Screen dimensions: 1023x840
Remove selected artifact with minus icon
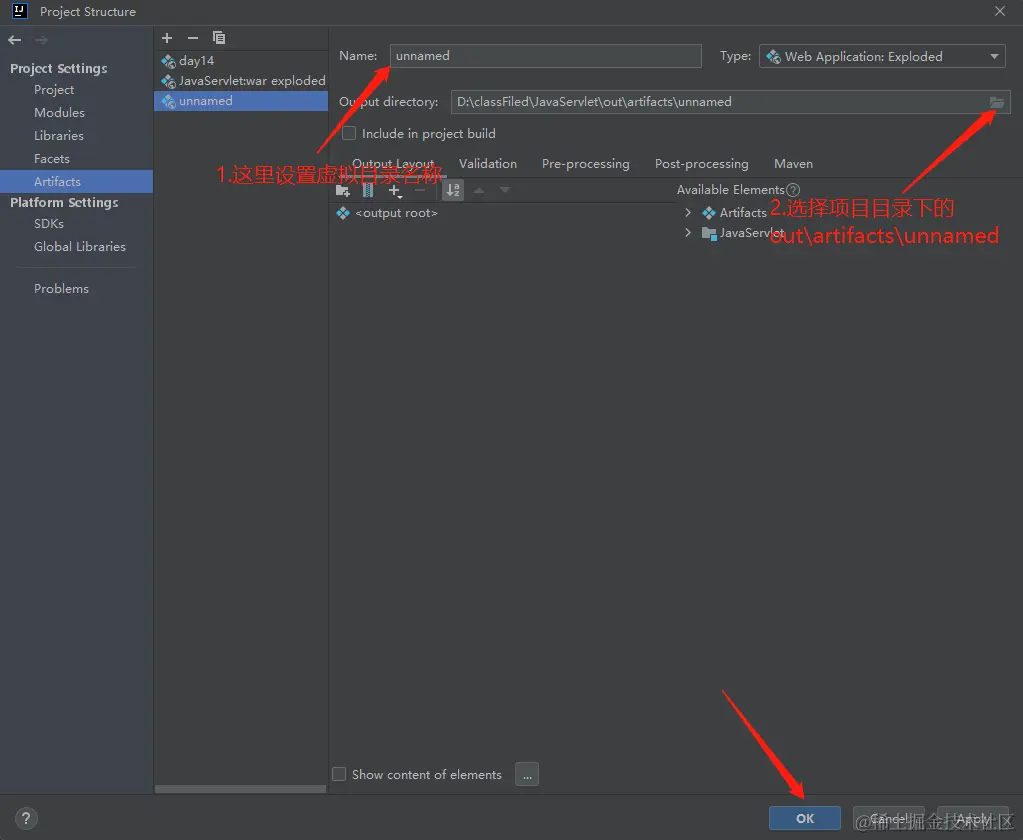tap(192, 38)
